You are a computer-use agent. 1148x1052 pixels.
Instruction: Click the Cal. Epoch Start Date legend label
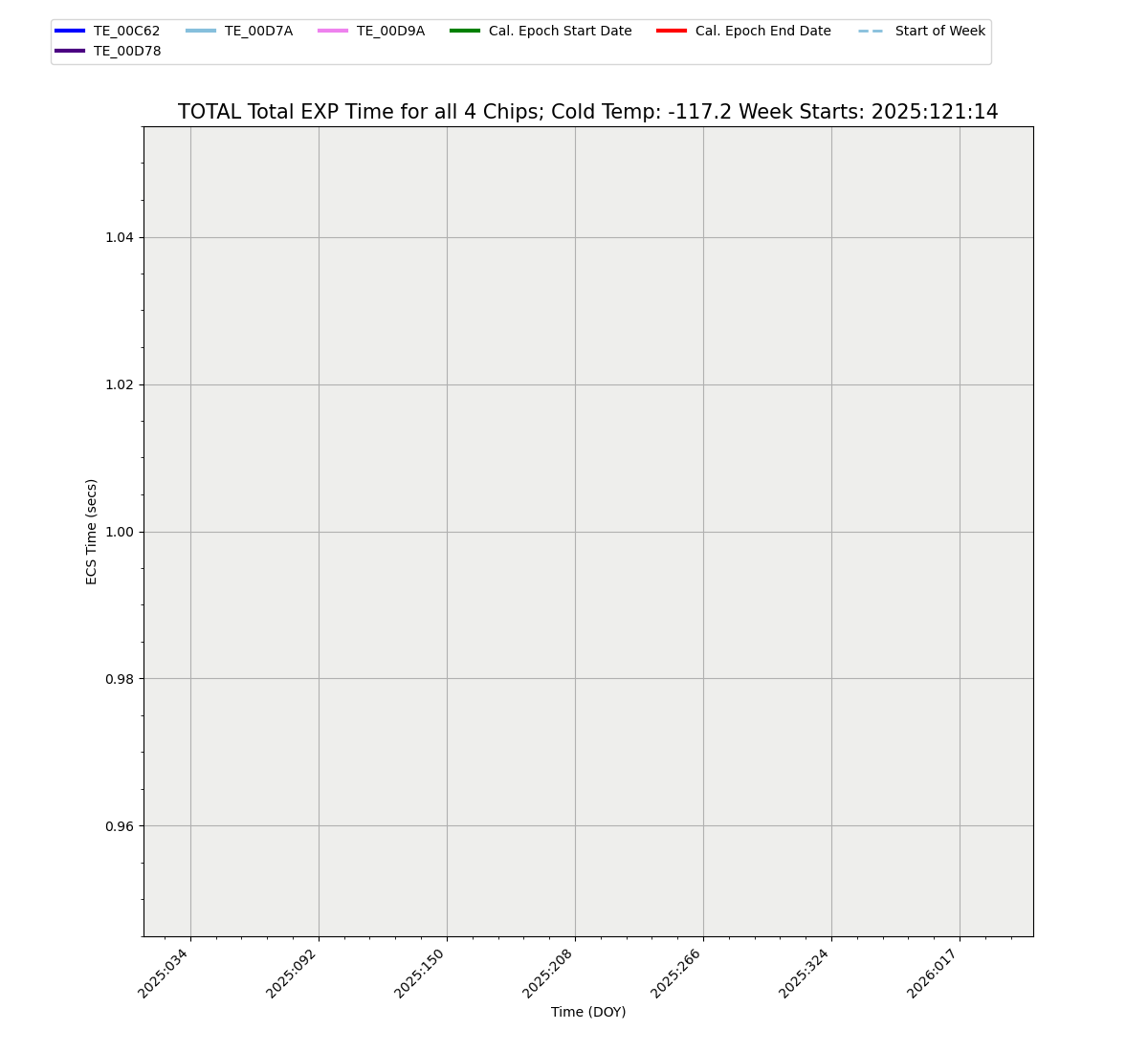tap(560, 31)
